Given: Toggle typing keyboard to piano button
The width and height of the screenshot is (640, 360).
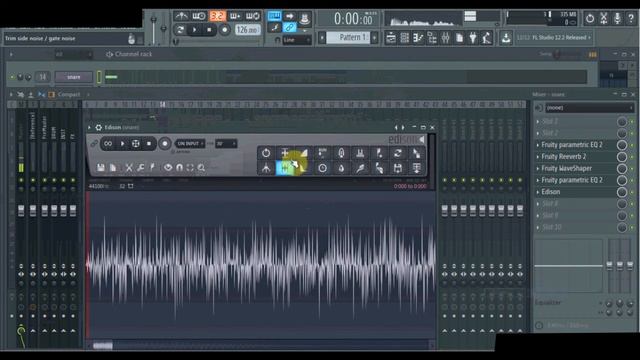Looking at the screenshot, I should [x=274, y=16].
